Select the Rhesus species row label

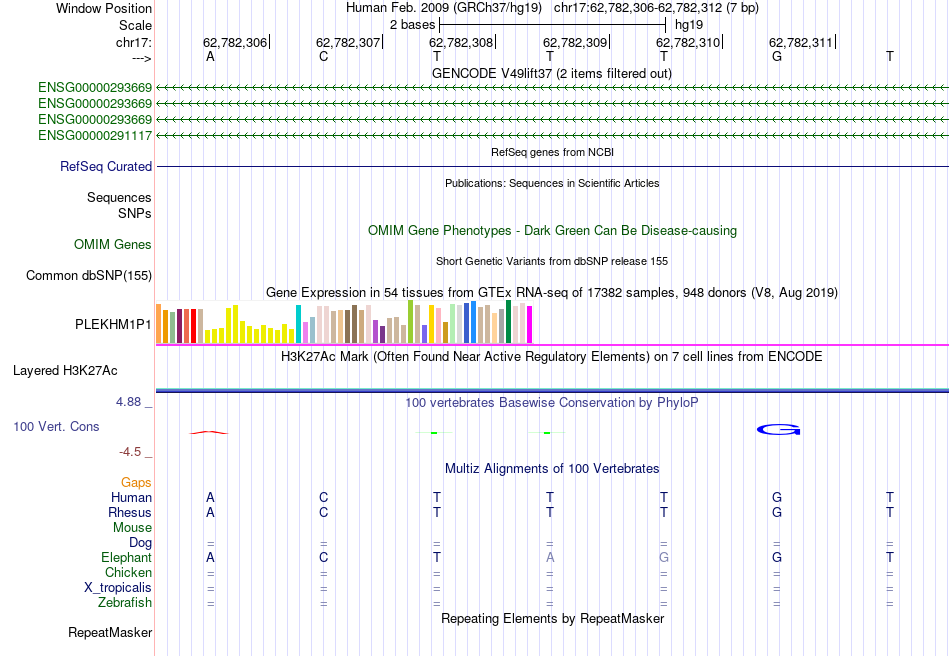click(130, 512)
